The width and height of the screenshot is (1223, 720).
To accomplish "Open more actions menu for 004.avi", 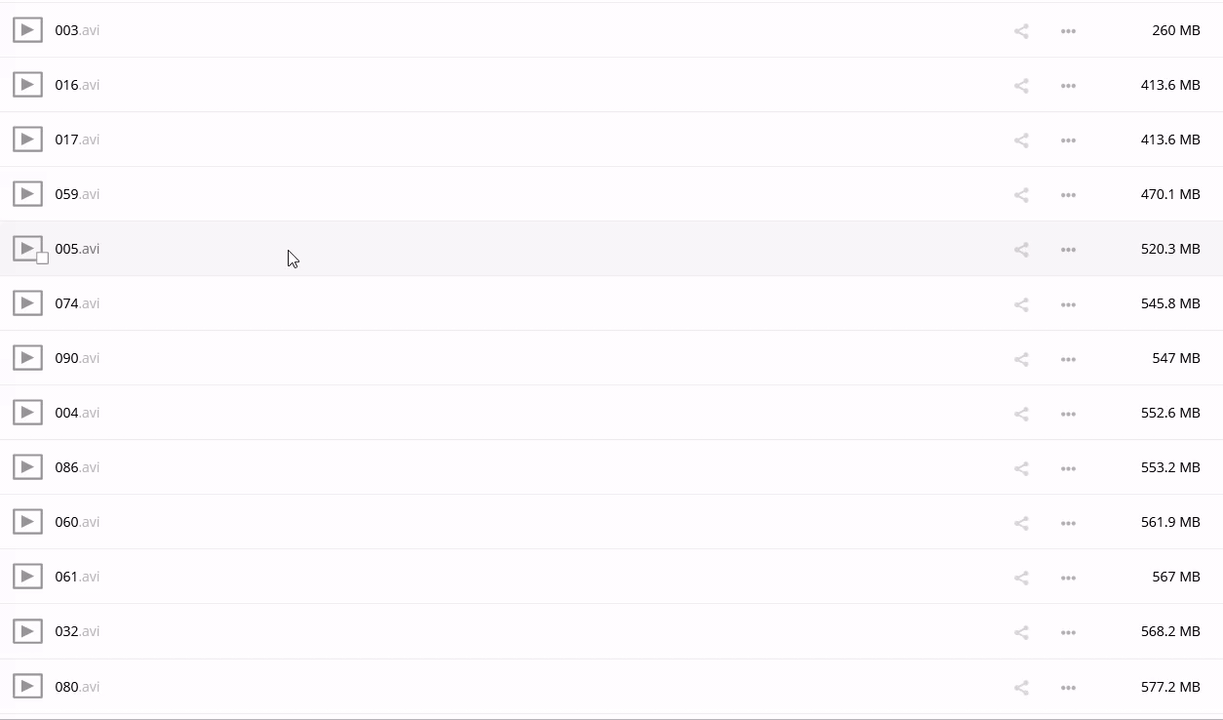I will click(x=1068, y=413).
